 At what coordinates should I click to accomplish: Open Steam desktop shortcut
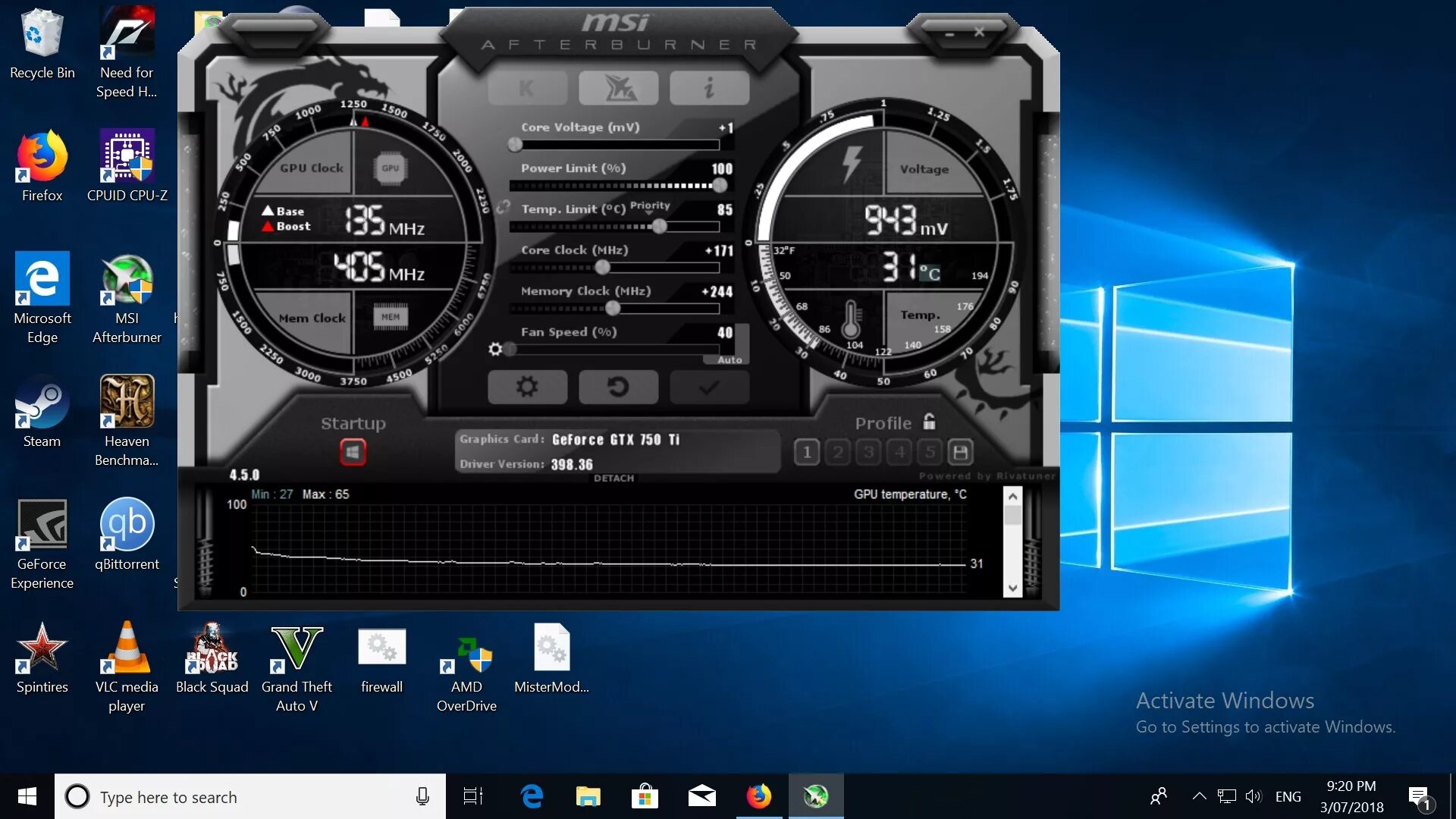[42, 413]
